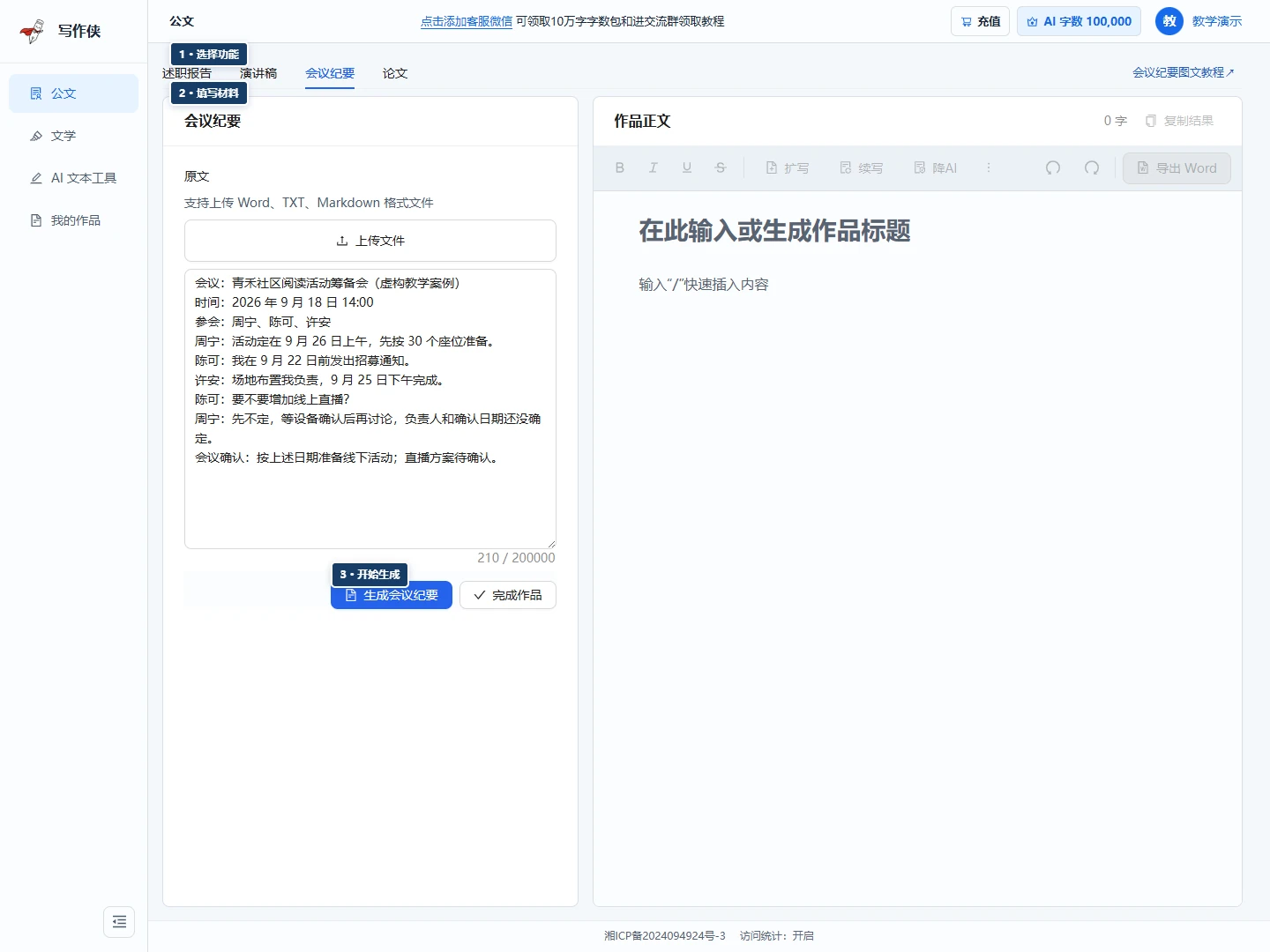Switch to the 述职报告 tab
The height and width of the screenshot is (952, 1270).
[x=187, y=73]
